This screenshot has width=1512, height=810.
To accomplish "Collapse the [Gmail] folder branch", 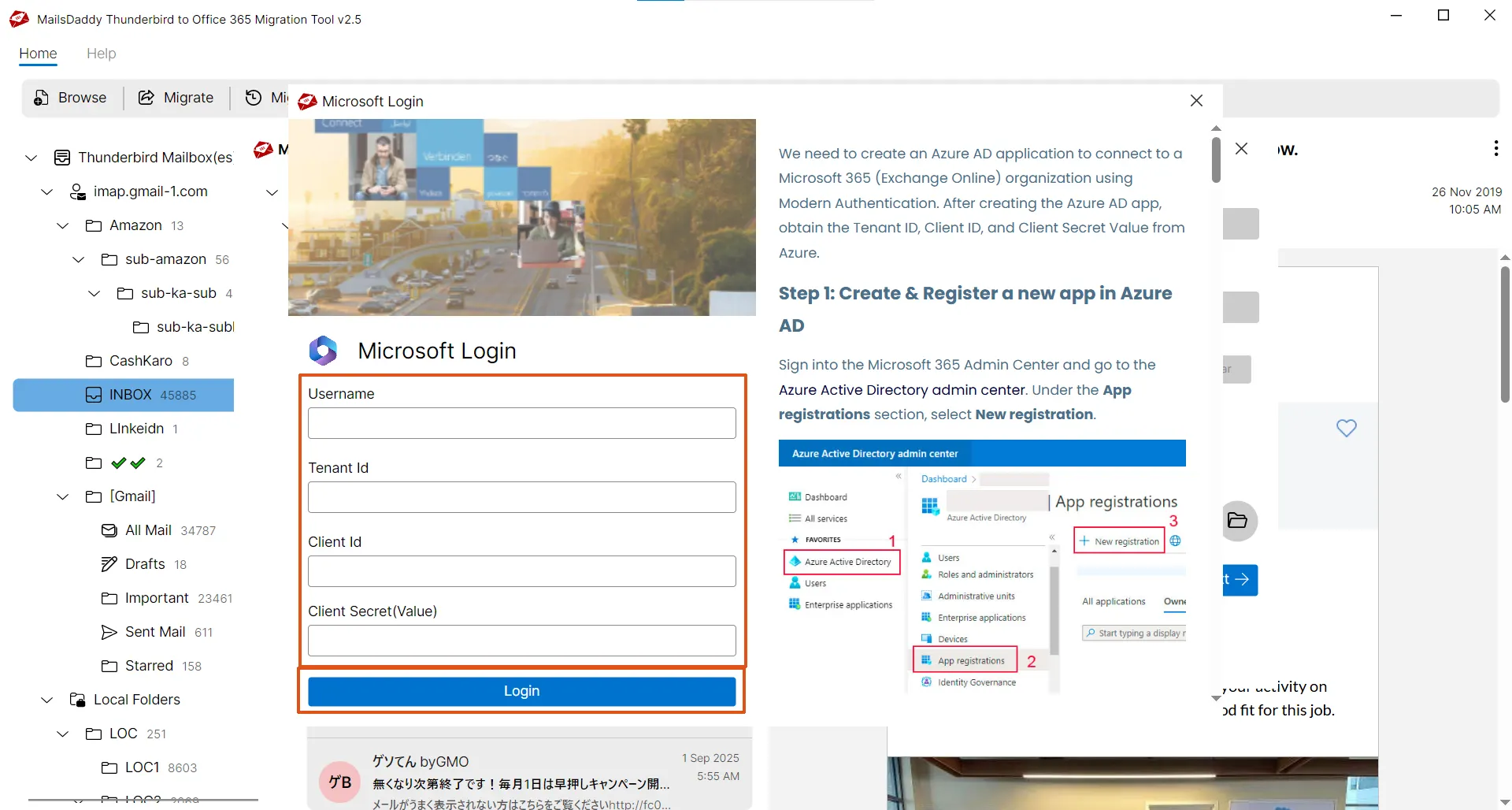I will (62, 496).
